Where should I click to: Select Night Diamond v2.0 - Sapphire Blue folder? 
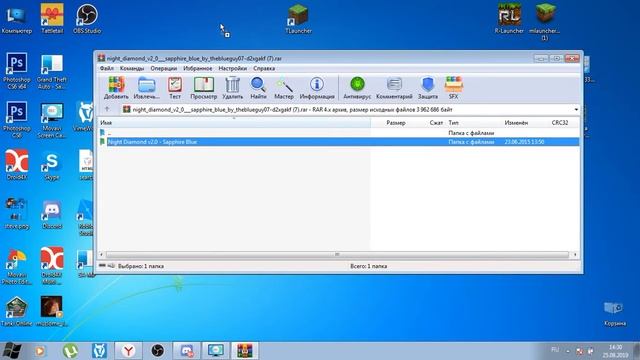pyautogui.click(x=339, y=142)
